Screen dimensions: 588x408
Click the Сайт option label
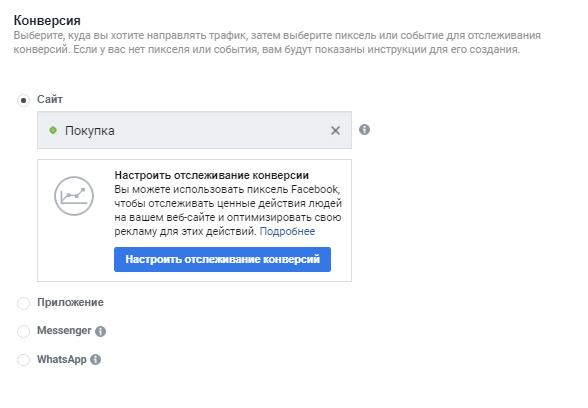(50, 99)
